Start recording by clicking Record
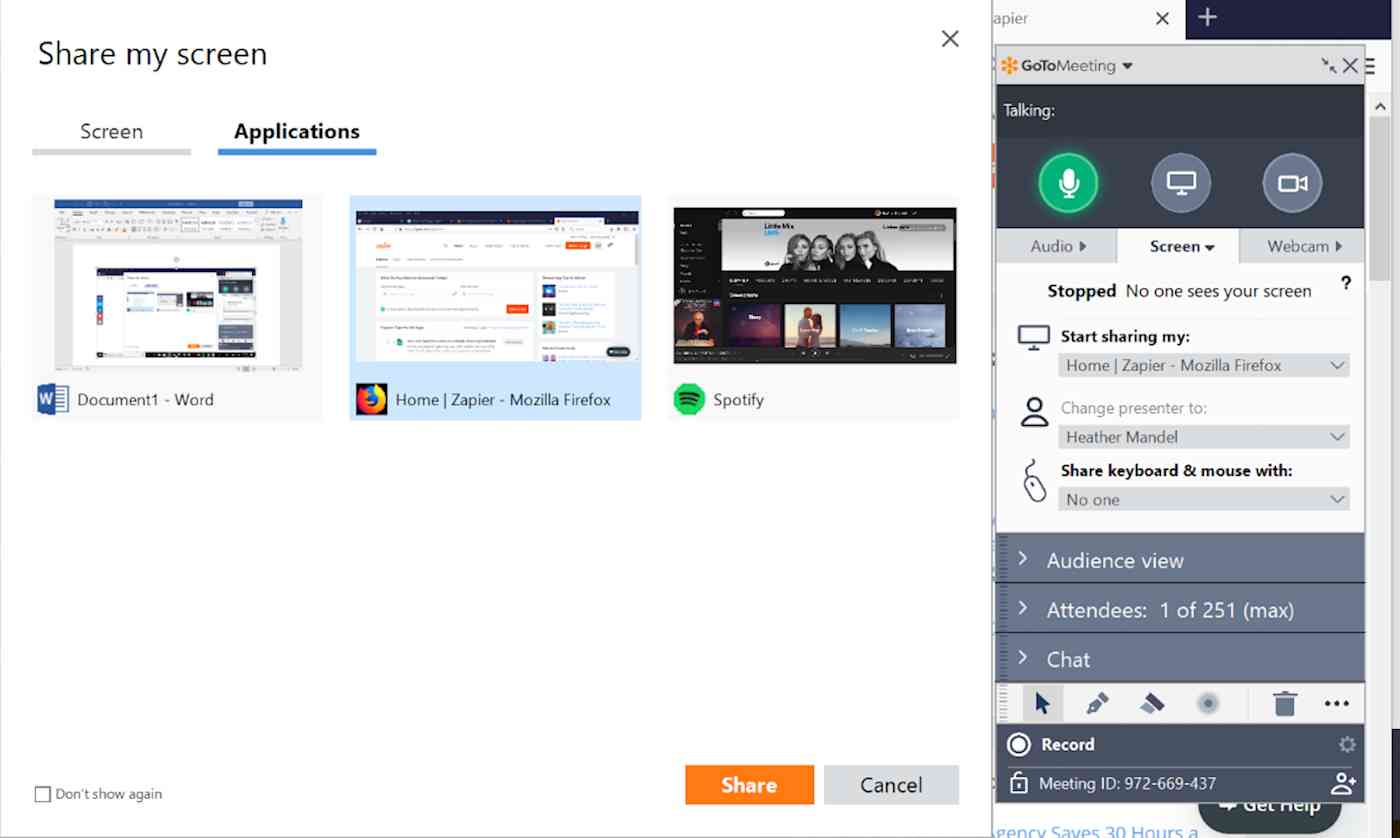Image resolution: width=1400 pixels, height=838 pixels. (1050, 744)
